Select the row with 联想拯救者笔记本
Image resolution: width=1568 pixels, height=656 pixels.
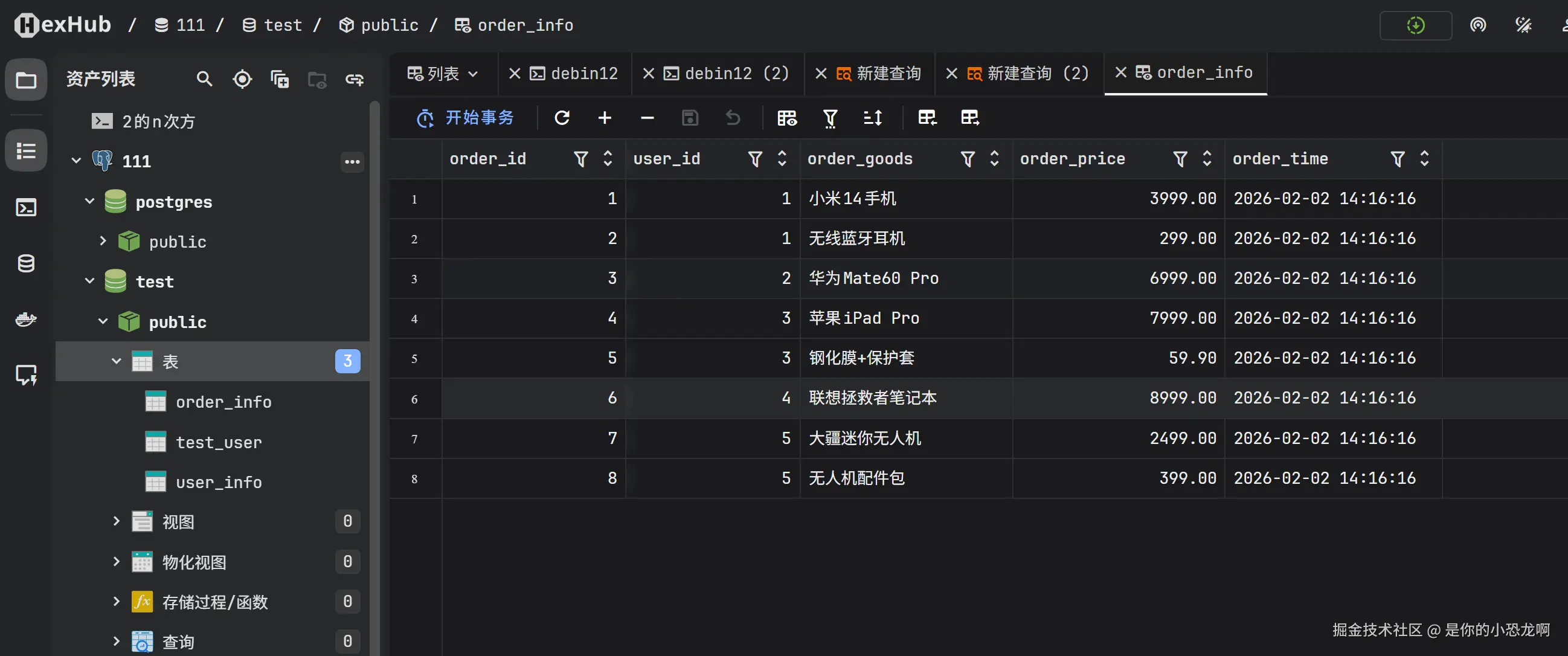872,398
